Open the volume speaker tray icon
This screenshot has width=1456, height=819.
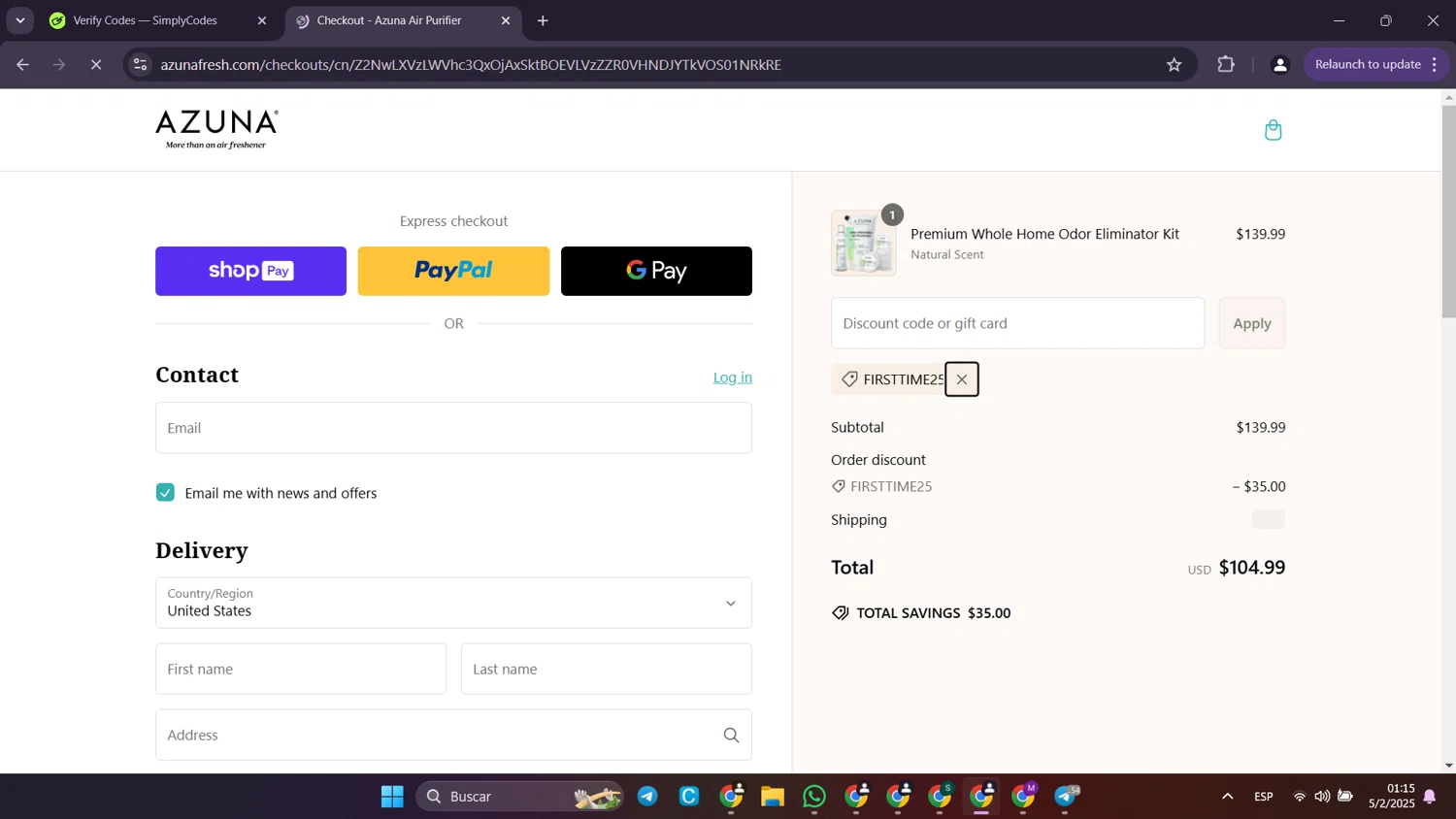(1322, 797)
